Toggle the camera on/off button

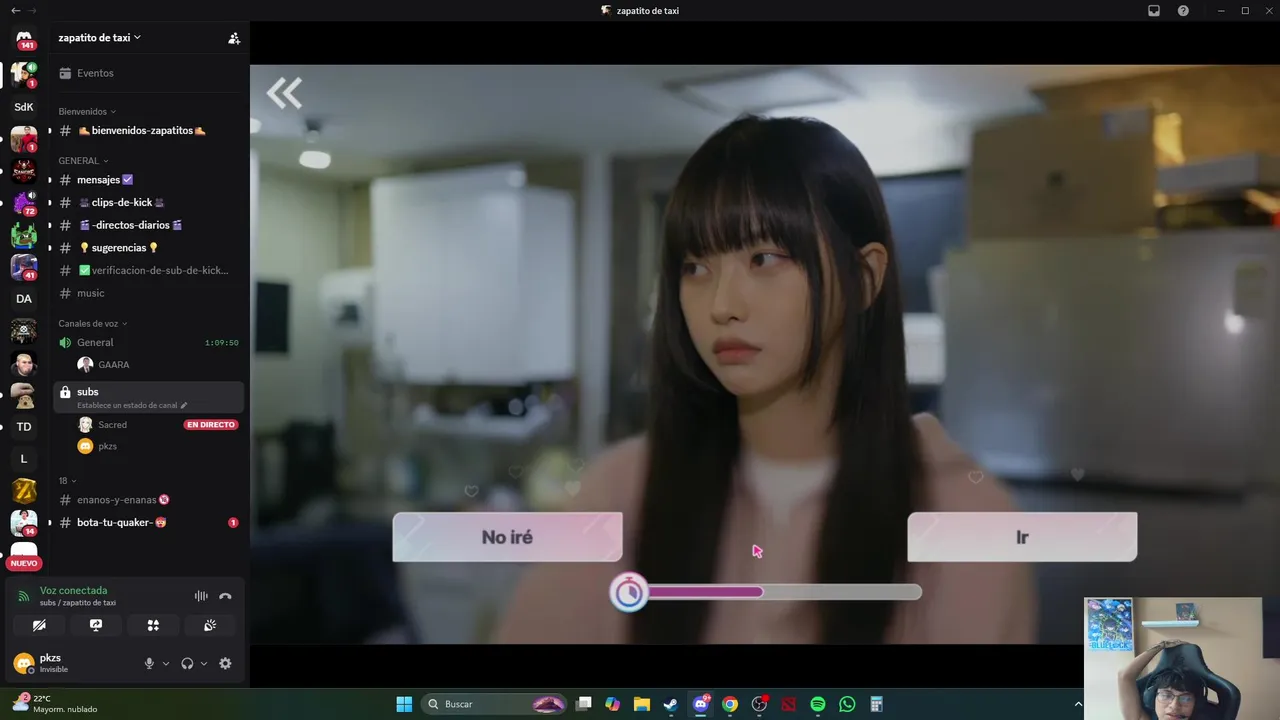[39, 625]
